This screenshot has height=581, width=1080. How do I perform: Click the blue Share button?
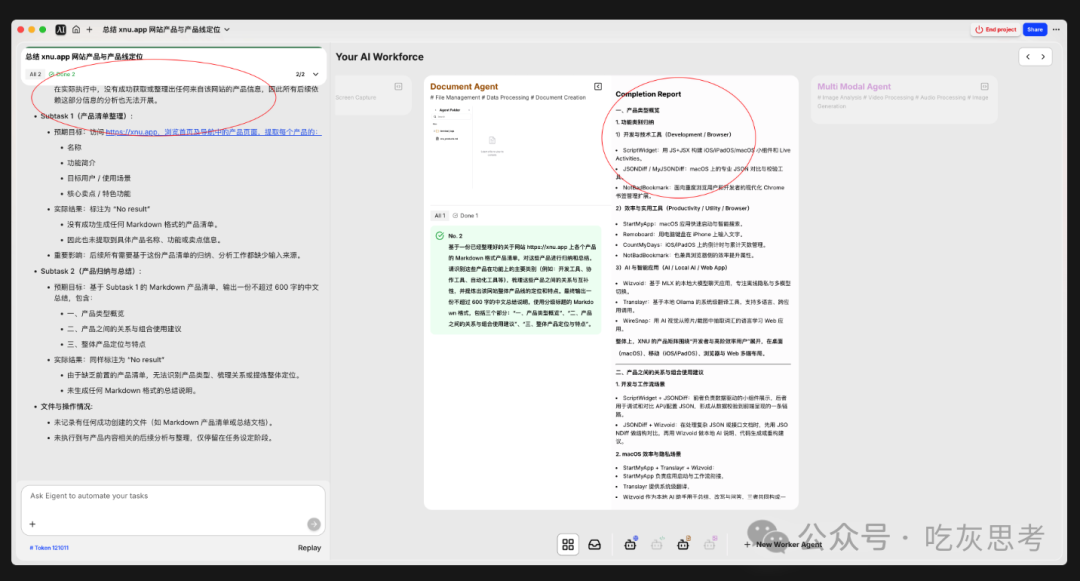(1035, 30)
